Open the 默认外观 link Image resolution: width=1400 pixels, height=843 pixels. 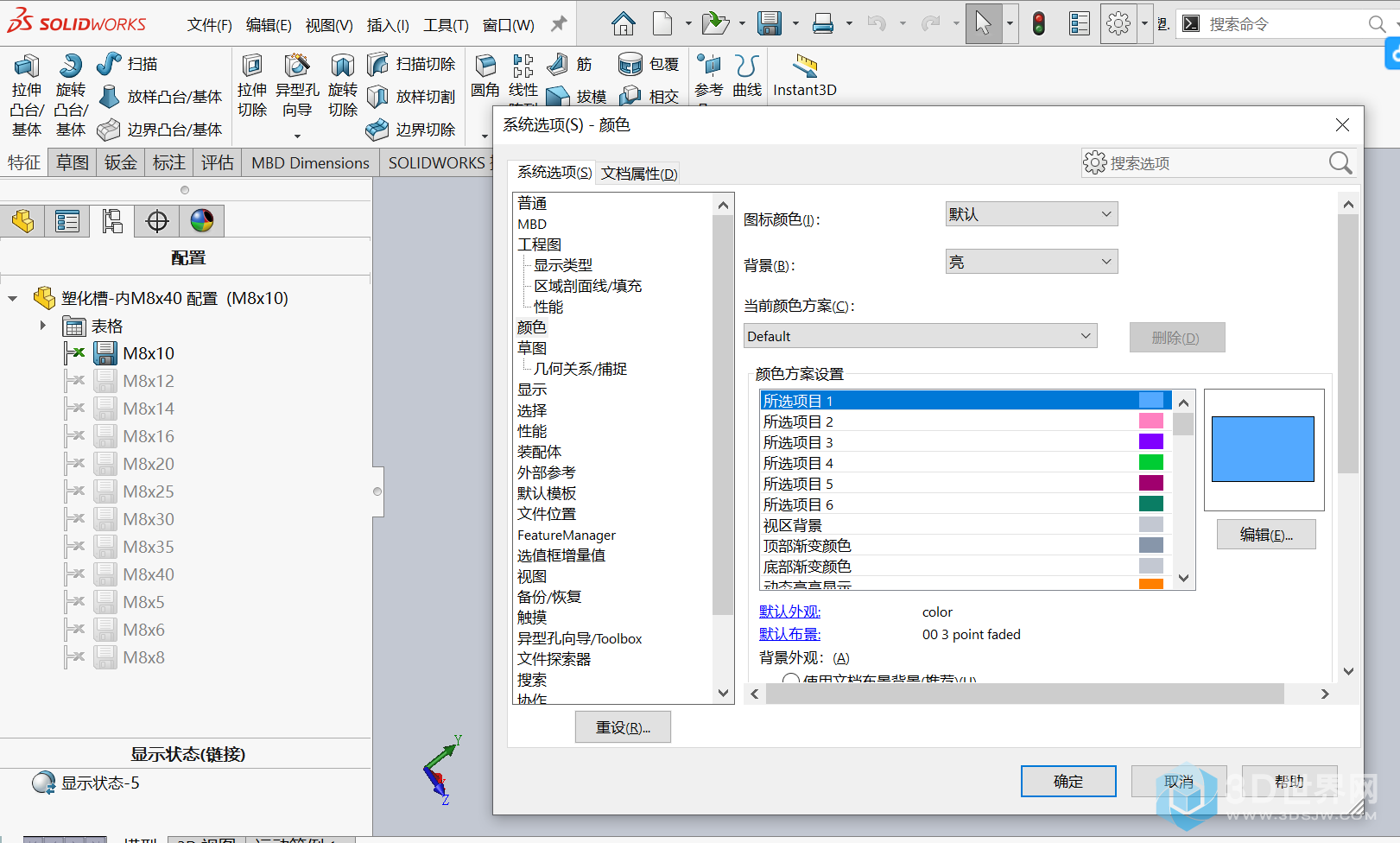pos(790,612)
